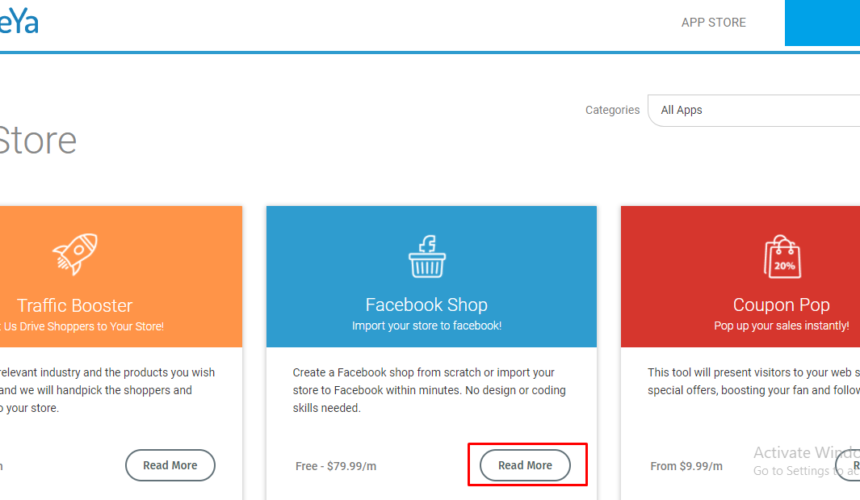The height and width of the screenshot is (500, 860).
Task: Click the partially visible Coupon Pop Read More
Action: click(847, 465)
